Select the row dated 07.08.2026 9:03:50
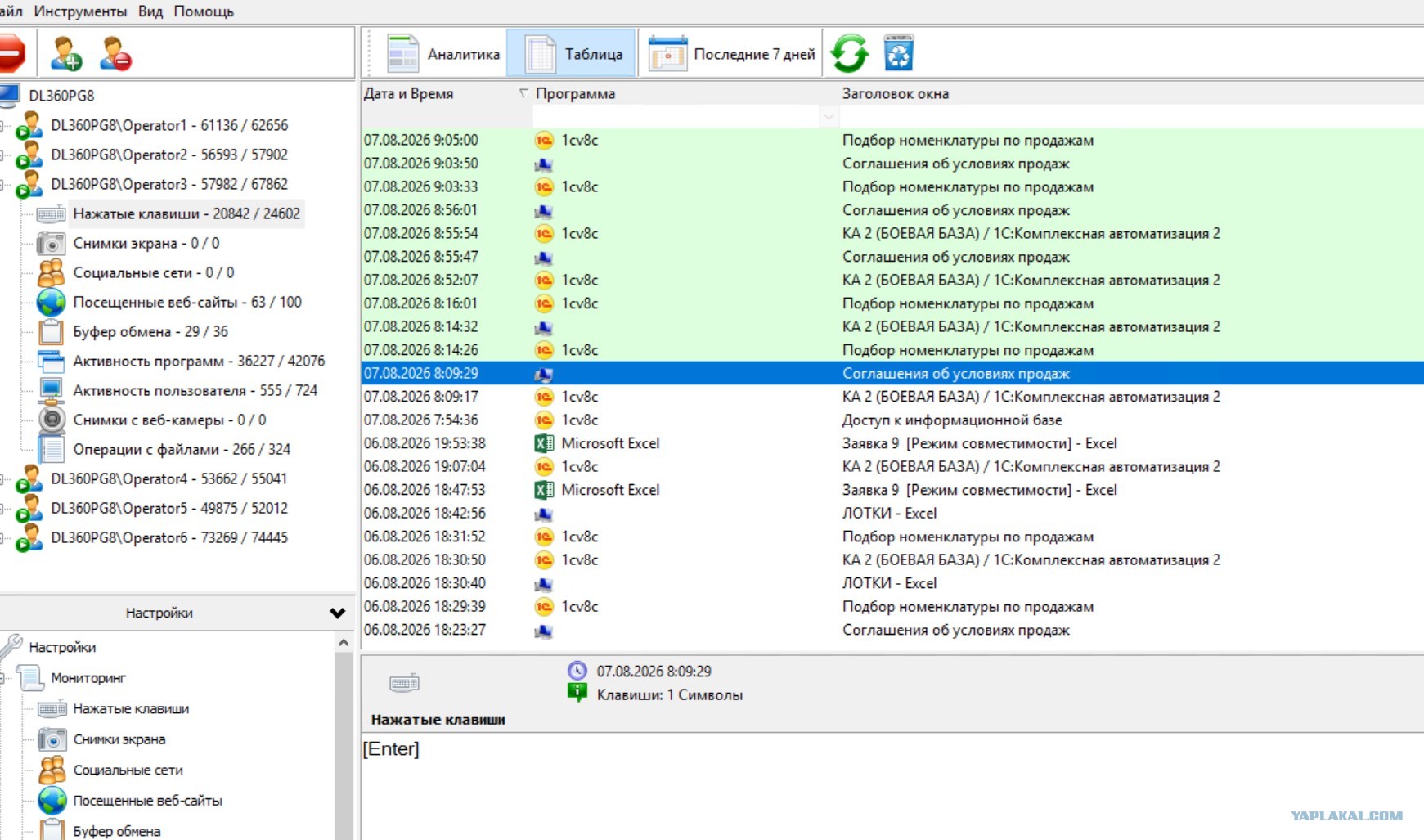This screenshot has width=1424, height=840. 892,164
